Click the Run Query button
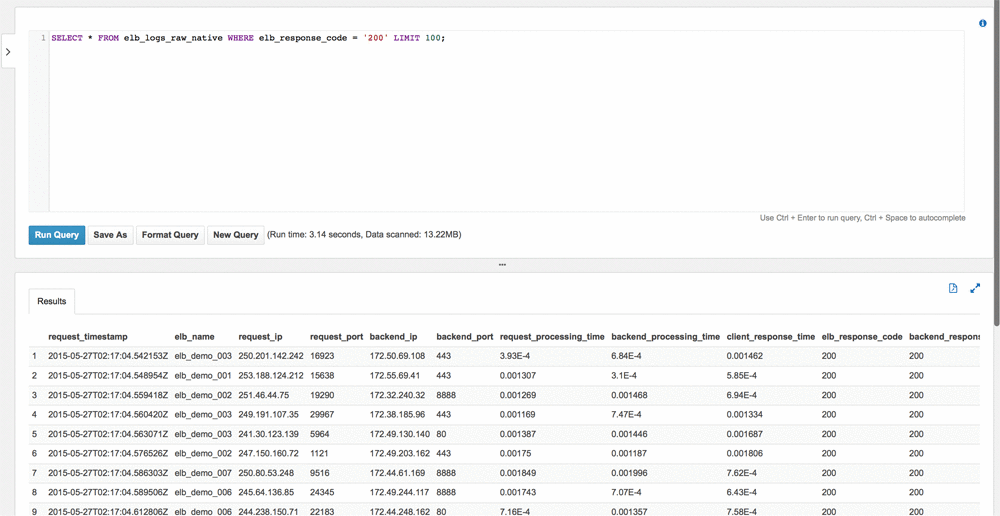This screenshot has height=516, width=1000. 57,235
